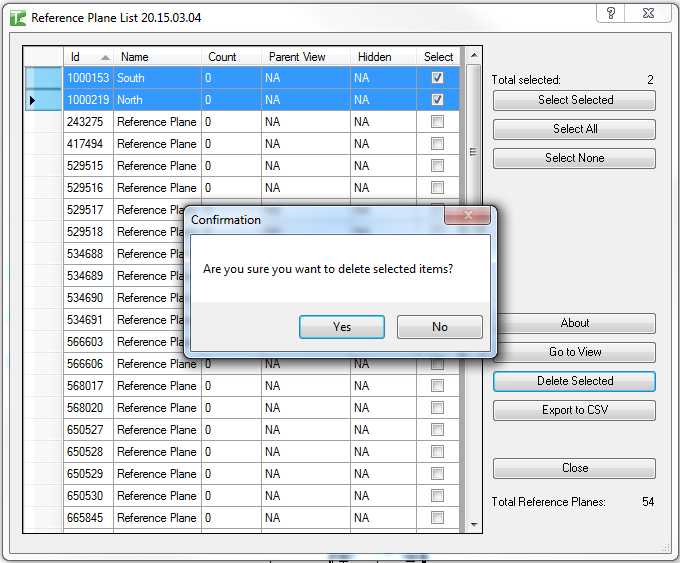Close the Reference Plane List window
This screenshot has width=680, height=563.
coord(648,13)
